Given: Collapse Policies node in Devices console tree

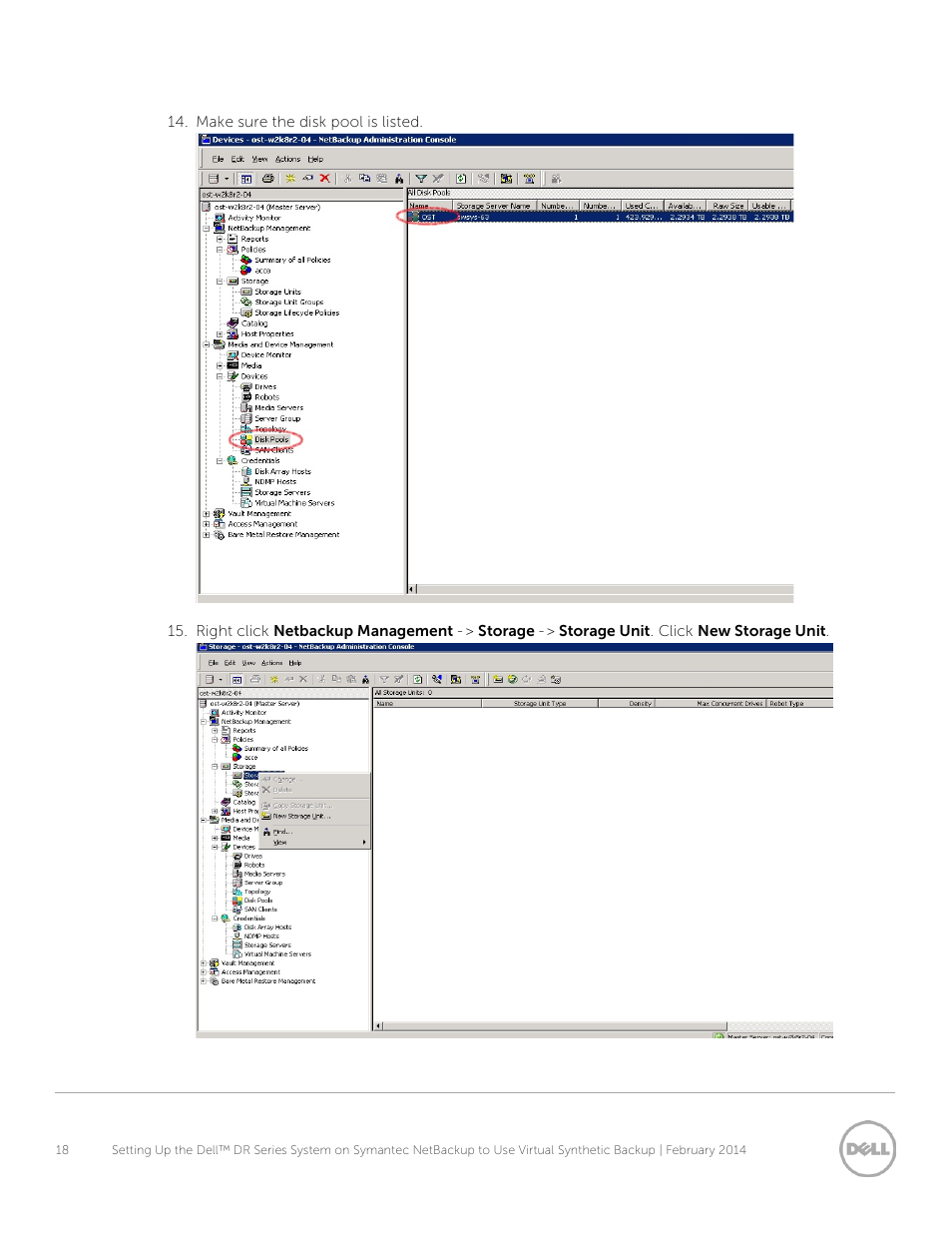Looking at the screenshot, I should tap(220, 250).
